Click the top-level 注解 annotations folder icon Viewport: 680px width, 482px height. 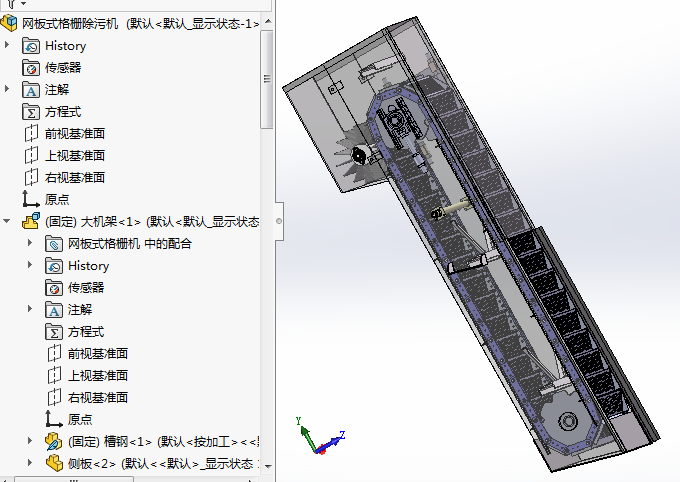pyautogui.click(x=31, y=90)
